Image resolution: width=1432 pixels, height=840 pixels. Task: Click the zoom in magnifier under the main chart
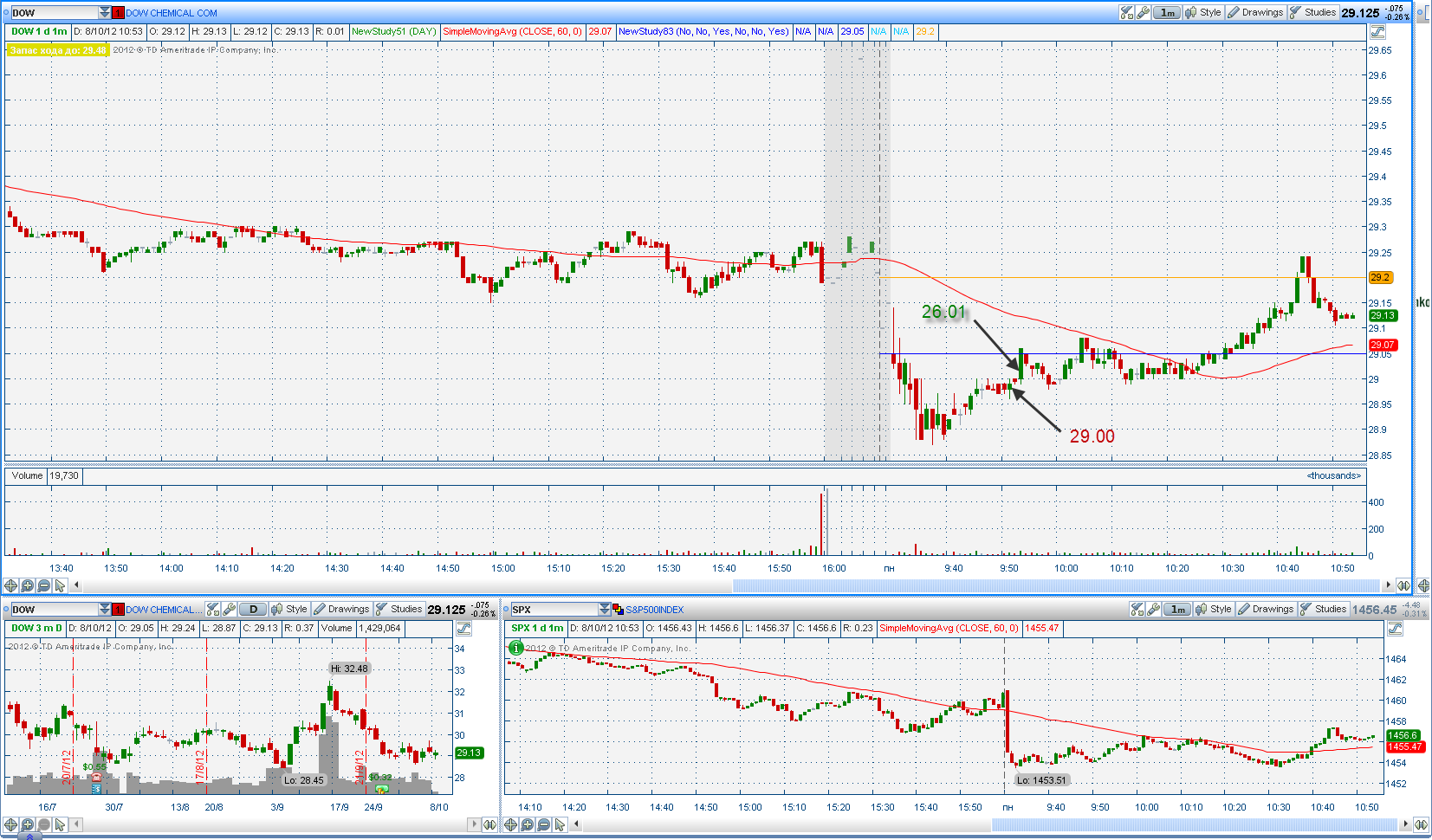pyautogui.click(x=27, y=585)
